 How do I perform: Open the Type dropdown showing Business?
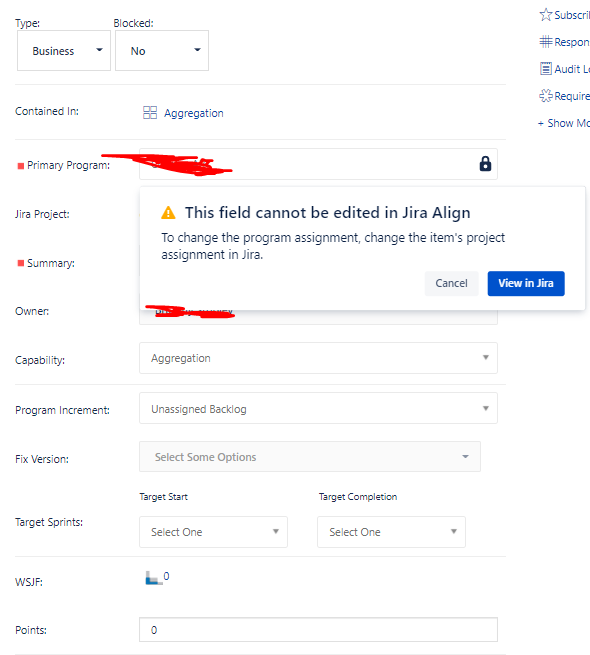point(64,51)
